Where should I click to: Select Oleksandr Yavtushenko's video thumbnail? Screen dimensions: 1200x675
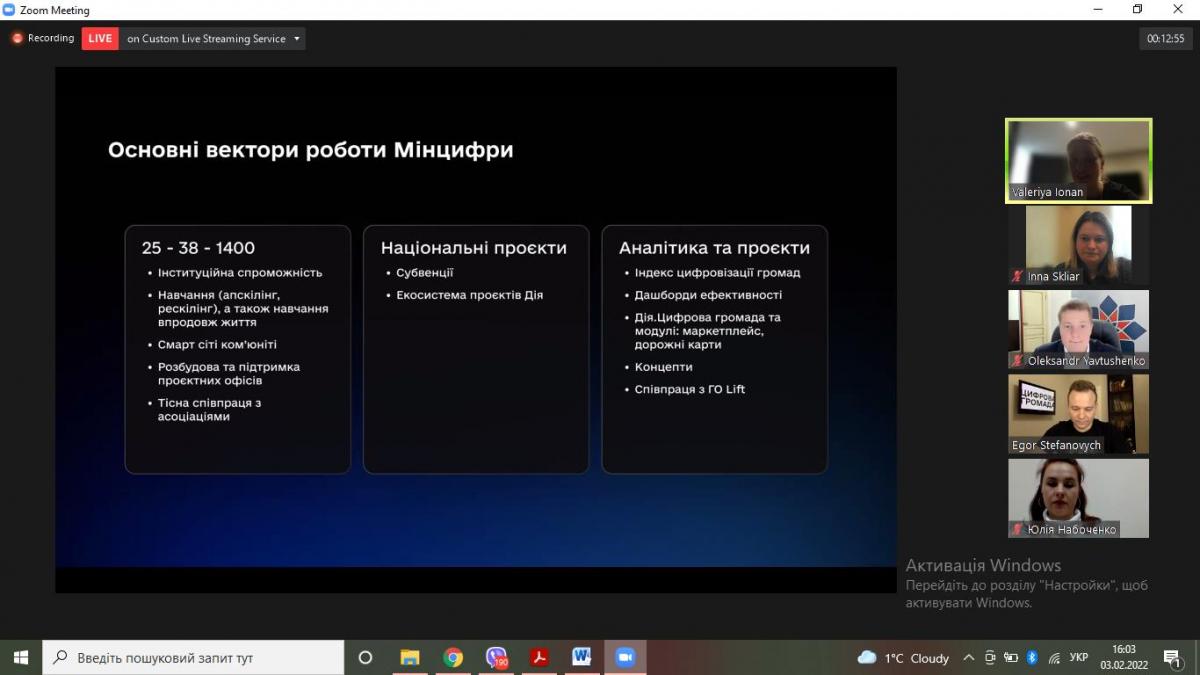click(1078, 329)
